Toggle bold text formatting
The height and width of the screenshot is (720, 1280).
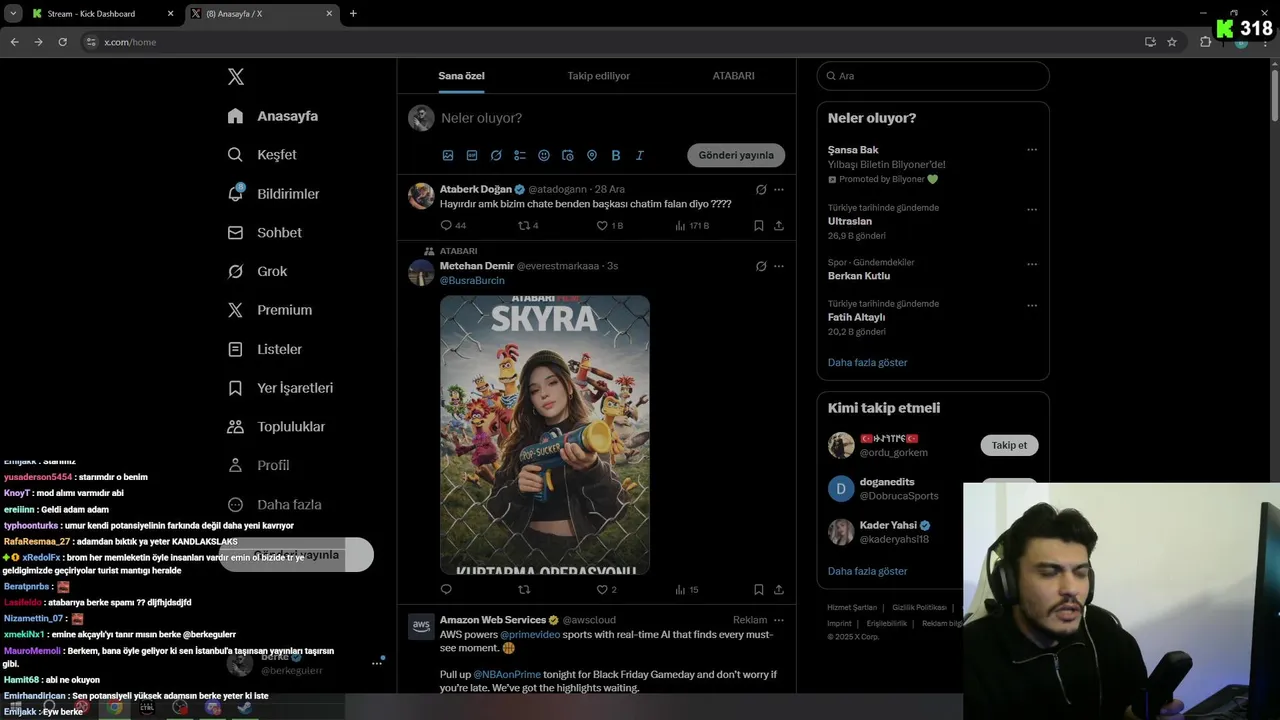pyautogui.click(x=616, y=156)
